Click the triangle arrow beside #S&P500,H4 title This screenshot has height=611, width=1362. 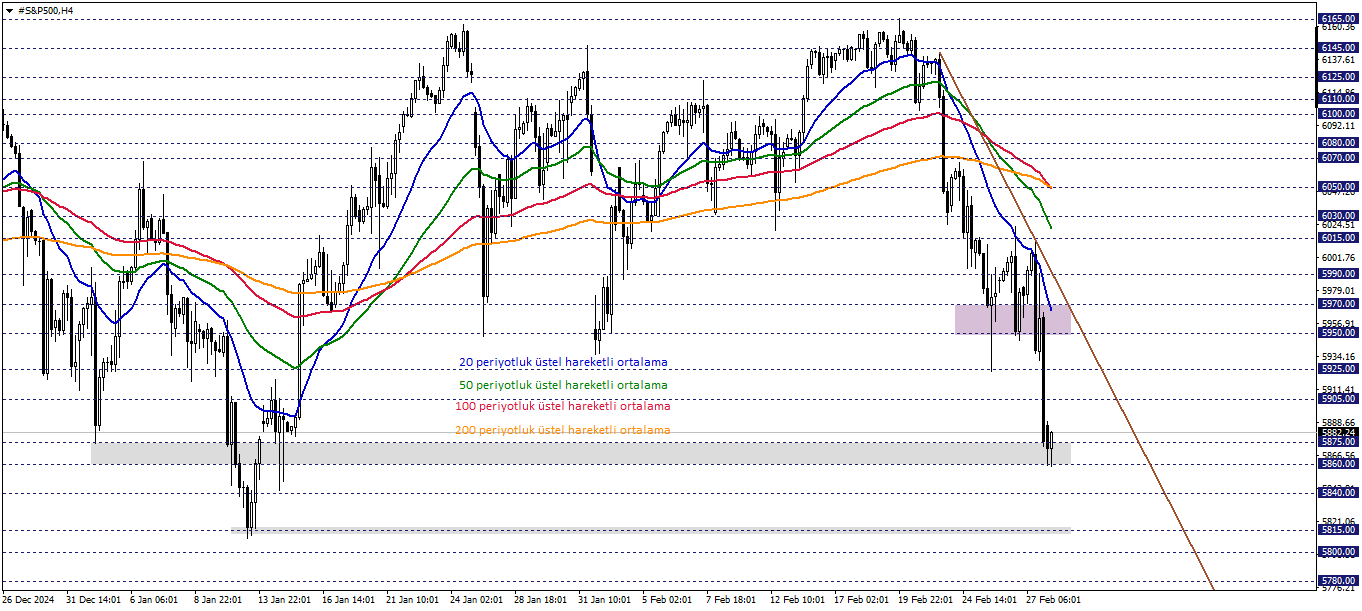pyautogui.click(x=9, y=10)
